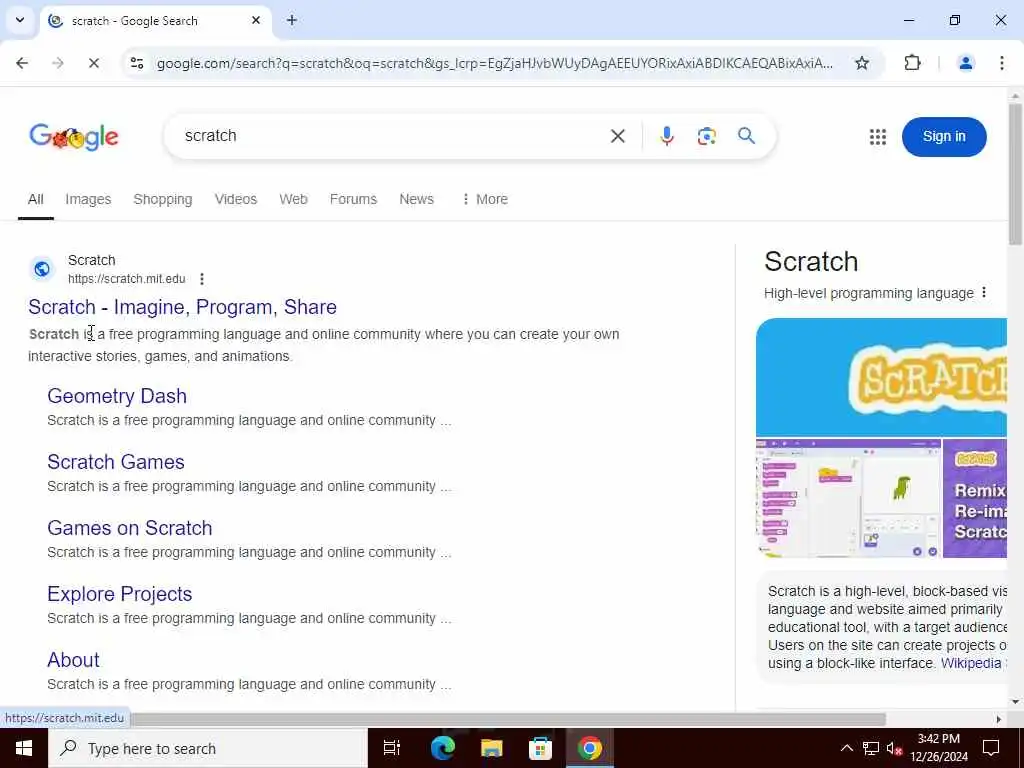Open Microsoft Store from taskbar
This screenshot has height=768, width=1024.
540,748
